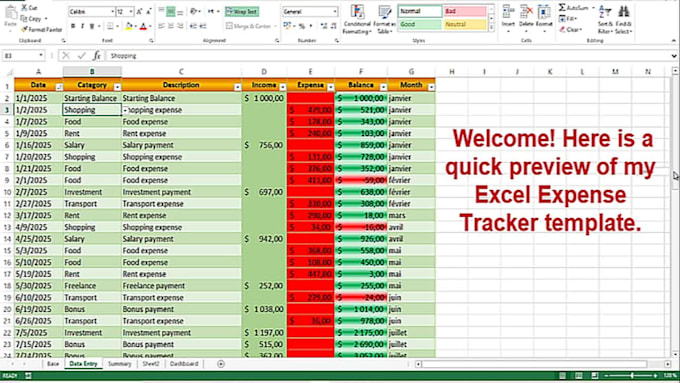Toggle Align Right for cell text
Image resolution: width=680 pixels, height=383 pixels.
tap(180, 26)
